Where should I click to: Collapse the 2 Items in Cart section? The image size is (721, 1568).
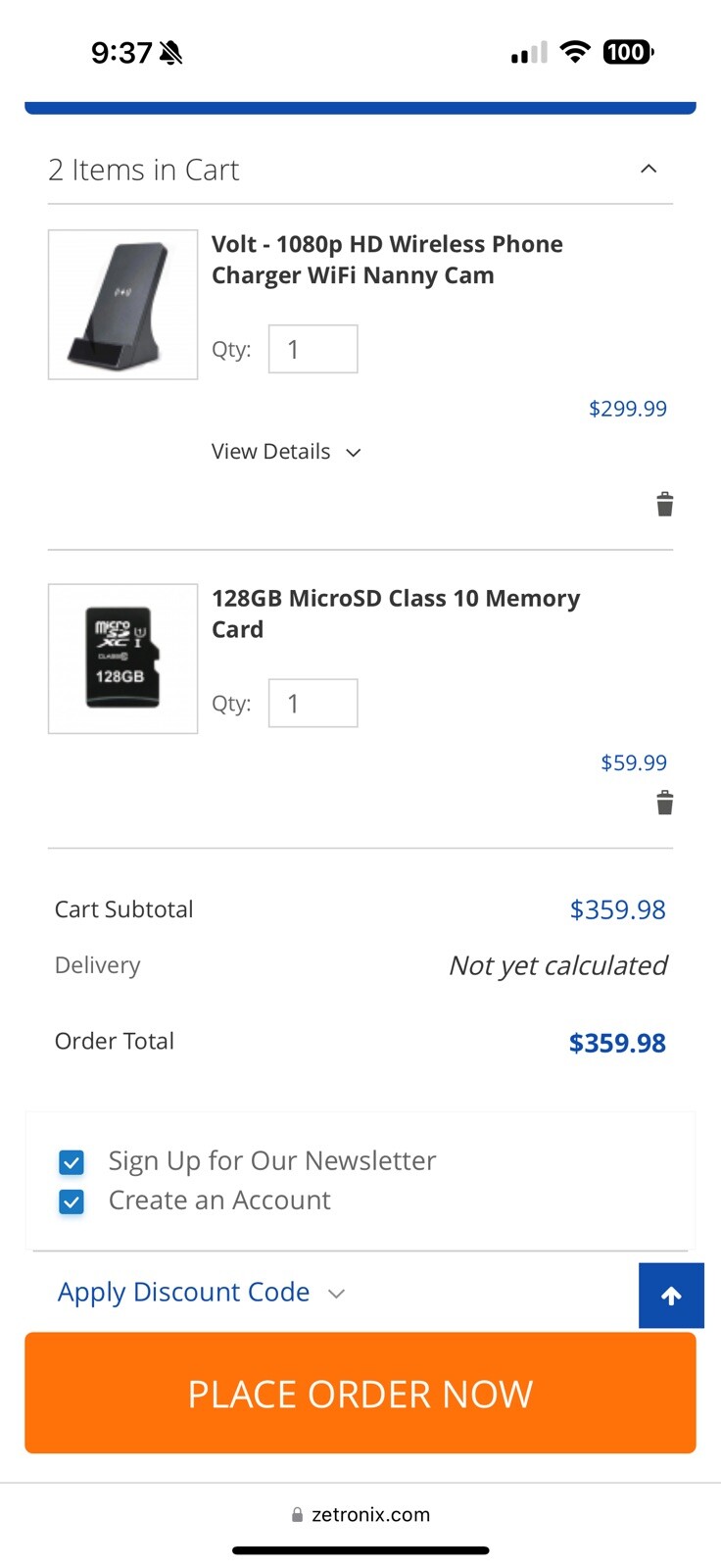coord(648,170)
